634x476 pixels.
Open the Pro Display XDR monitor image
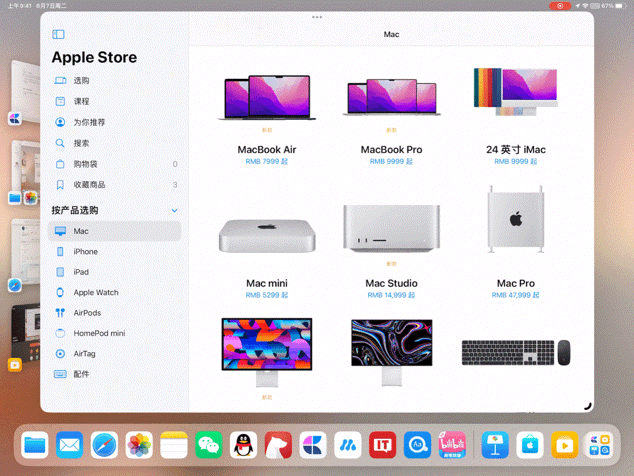pyautogui.click(x=391, y=352)
